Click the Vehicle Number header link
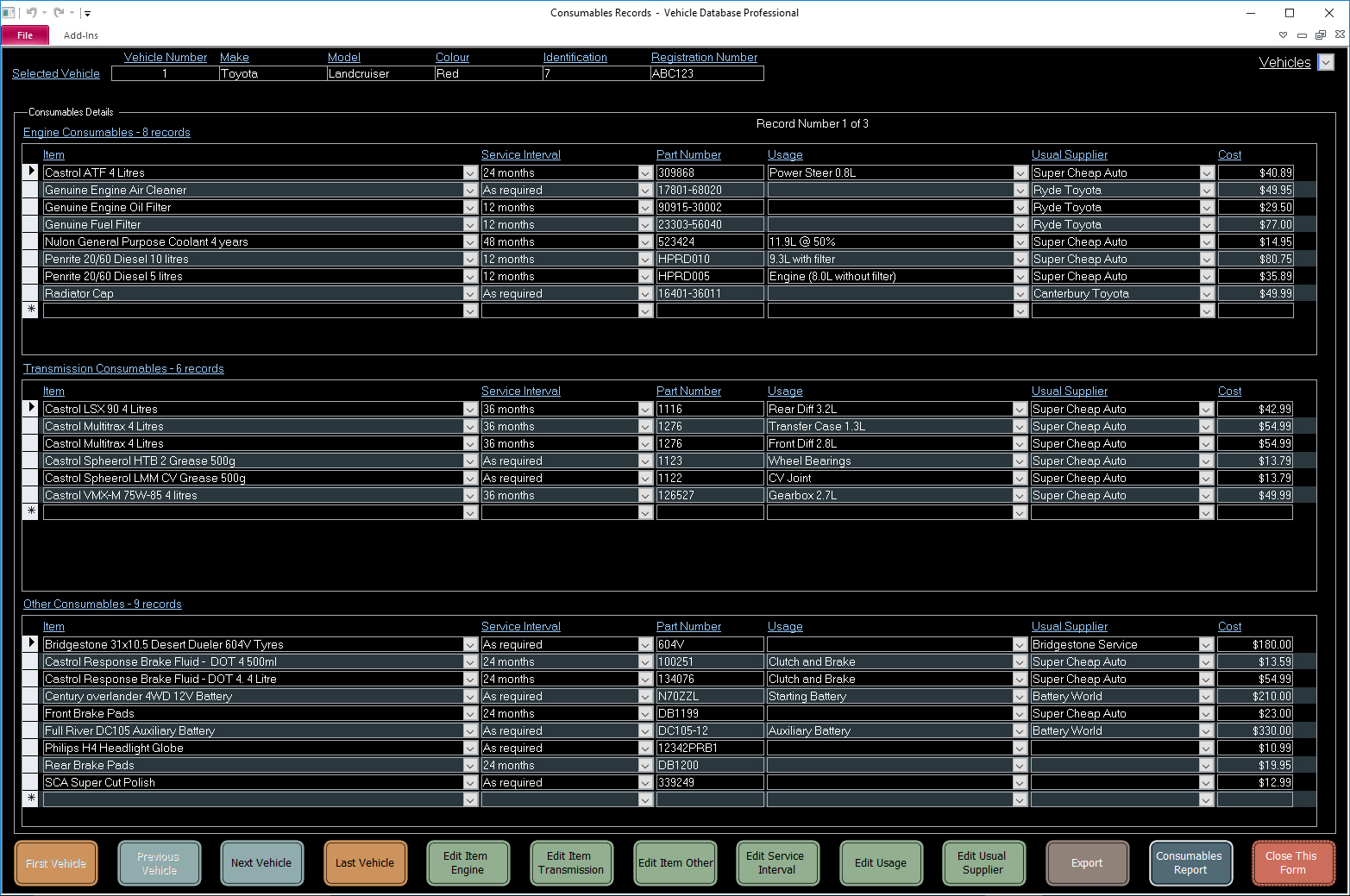 click(166, 57)
